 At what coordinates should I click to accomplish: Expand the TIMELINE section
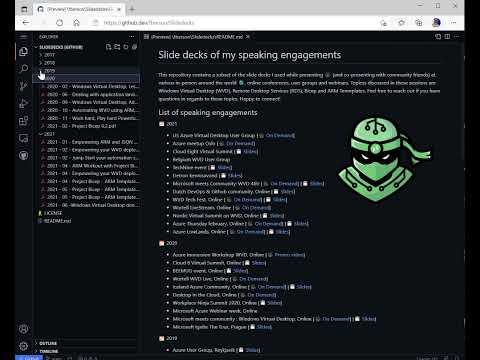click(87, 351)
